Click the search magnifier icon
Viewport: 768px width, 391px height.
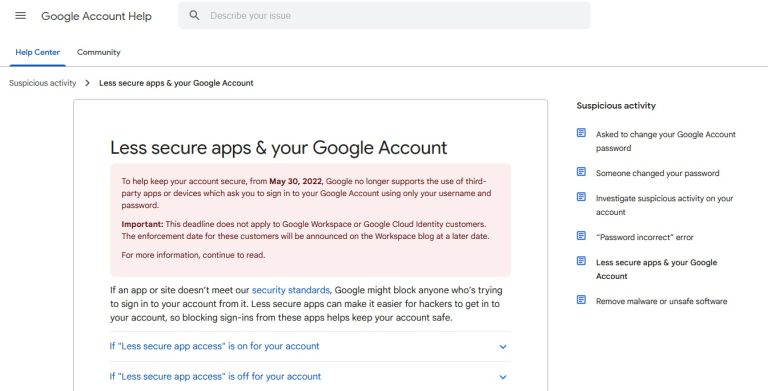[x=194, y=15]
